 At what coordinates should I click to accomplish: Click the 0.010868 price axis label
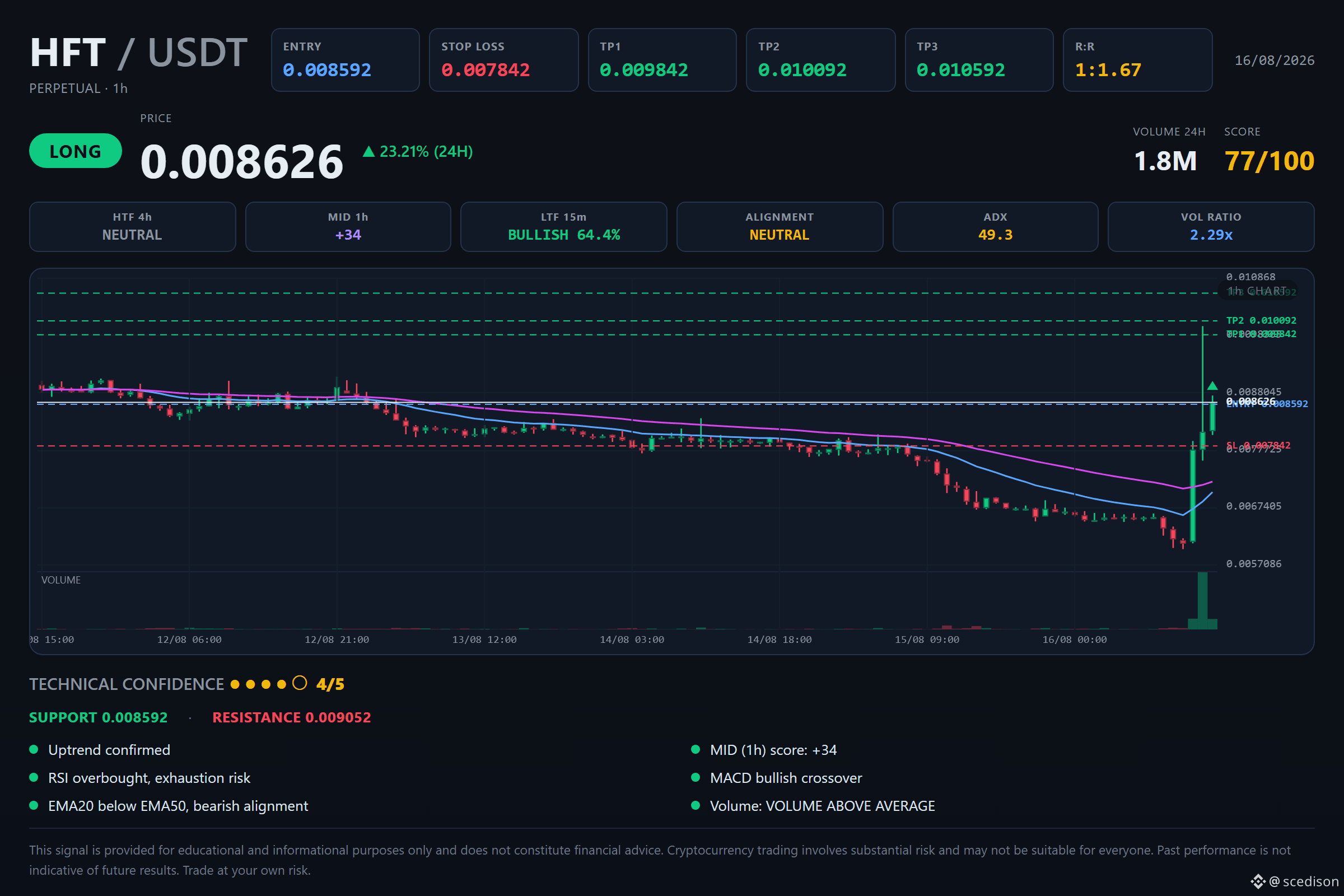coord(1250,277)
